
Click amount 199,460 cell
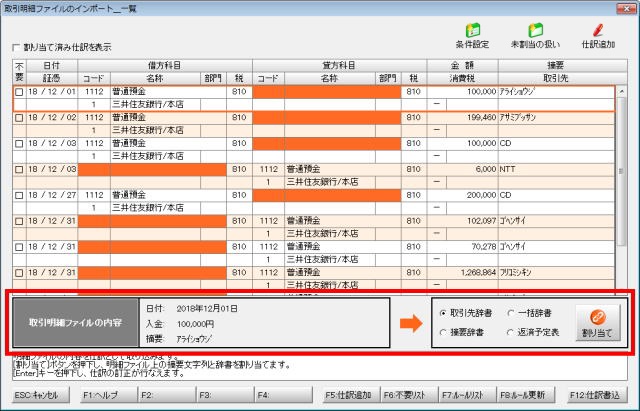(x=462, y=118)
